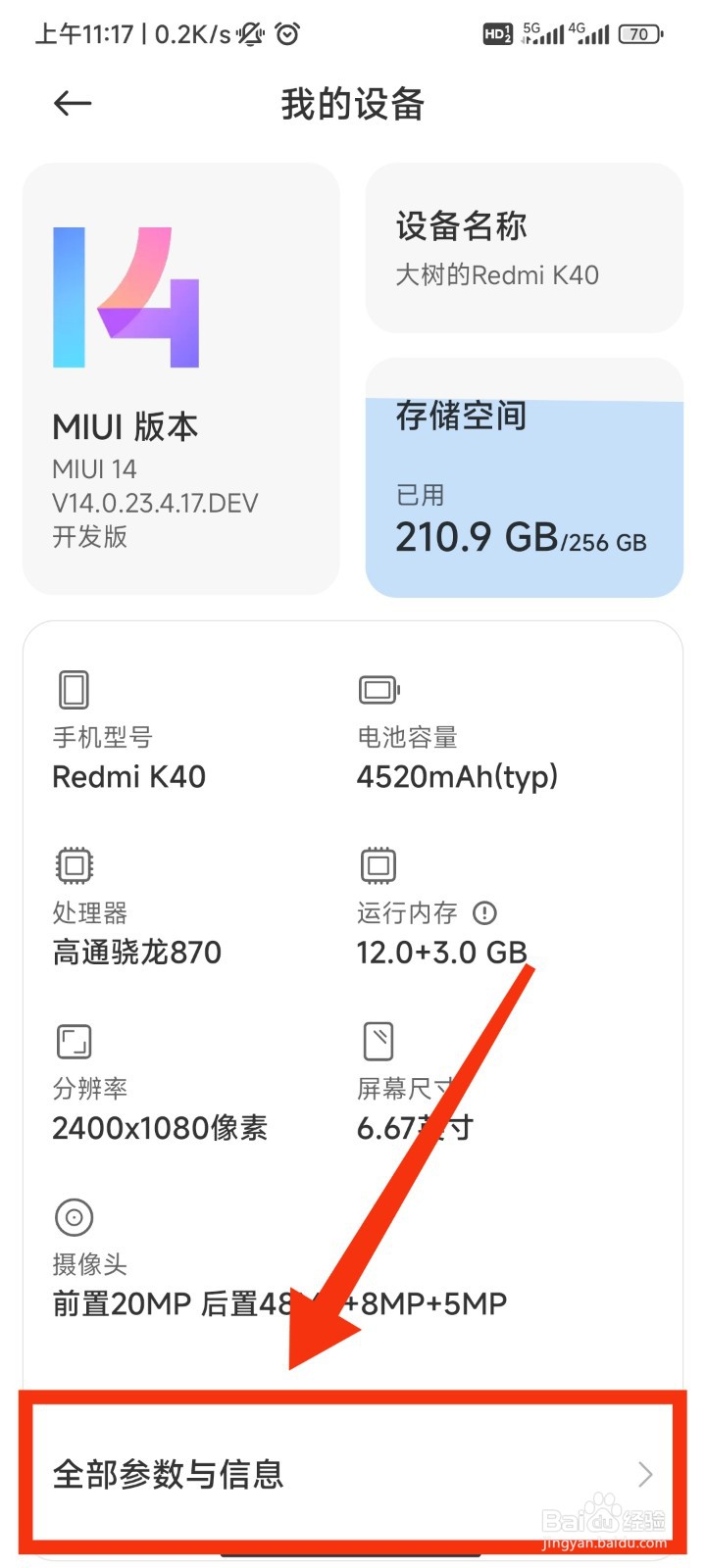This screenshot has height=1568, width=706.
Task: Select the MIUI 版本 text
Action: (126, 427)
